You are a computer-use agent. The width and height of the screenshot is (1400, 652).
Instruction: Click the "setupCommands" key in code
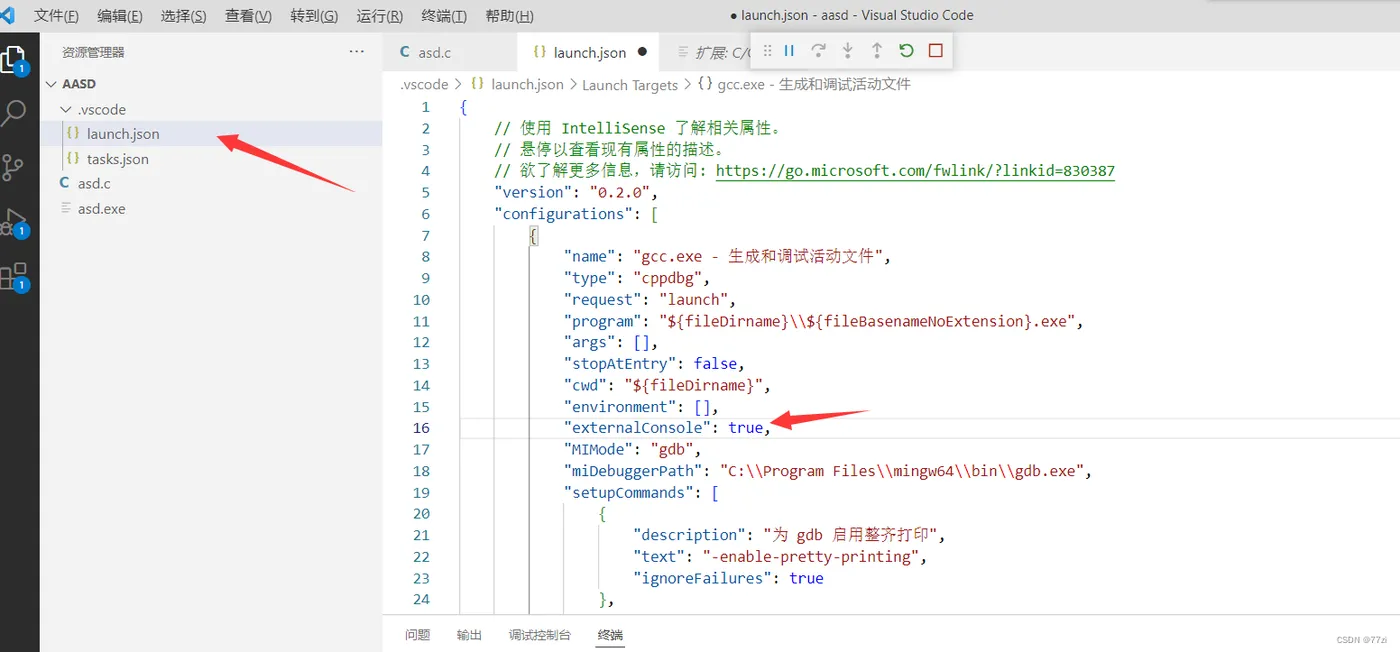click(628, 493)
